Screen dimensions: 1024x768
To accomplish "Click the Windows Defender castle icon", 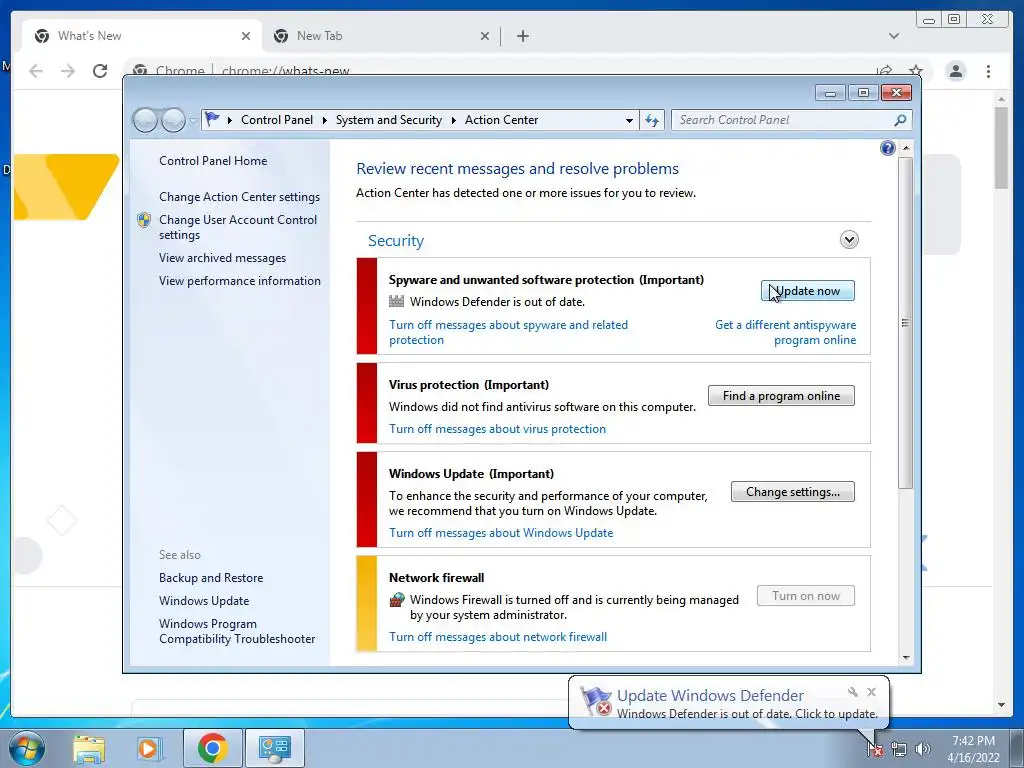I will tap(396, 302).
